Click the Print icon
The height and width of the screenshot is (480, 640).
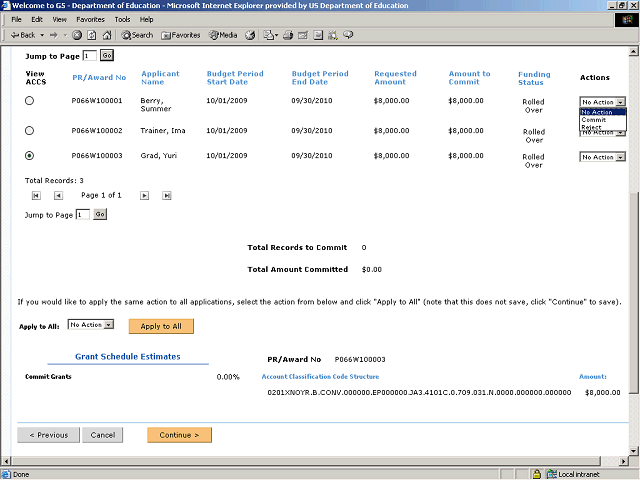(x=288, y=35)
